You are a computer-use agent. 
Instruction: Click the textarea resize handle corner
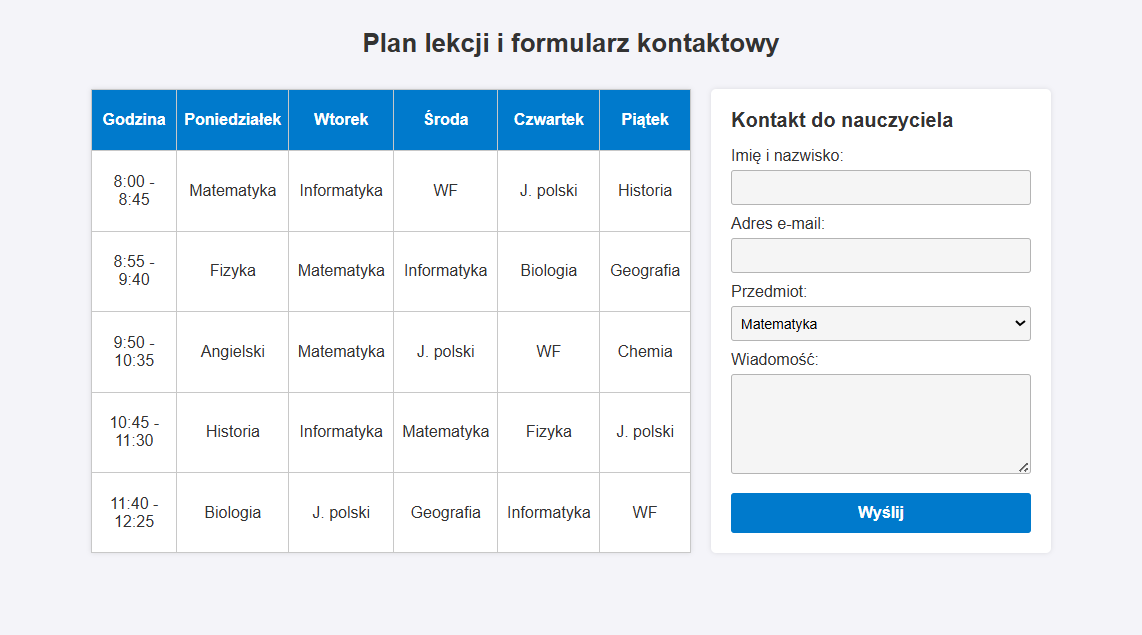click(1023, 467)
